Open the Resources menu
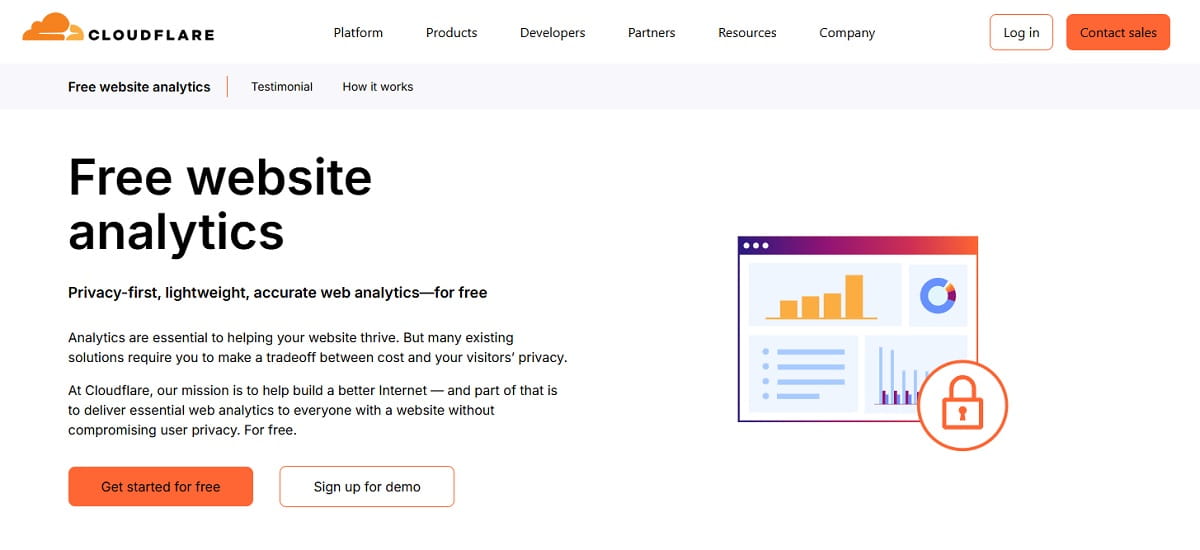 (747, 32)
